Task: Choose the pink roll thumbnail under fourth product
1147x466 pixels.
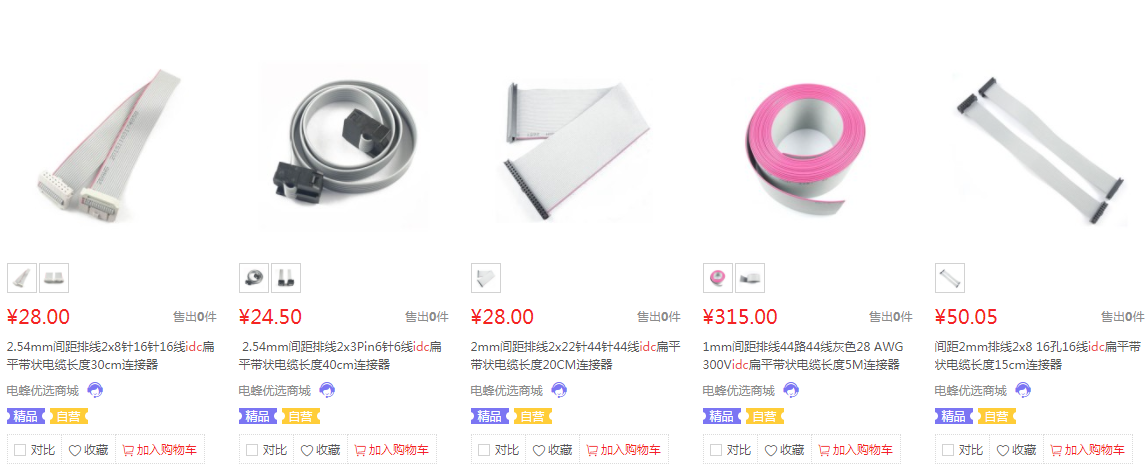Action: pyautogui.click(x=718, y=278)
